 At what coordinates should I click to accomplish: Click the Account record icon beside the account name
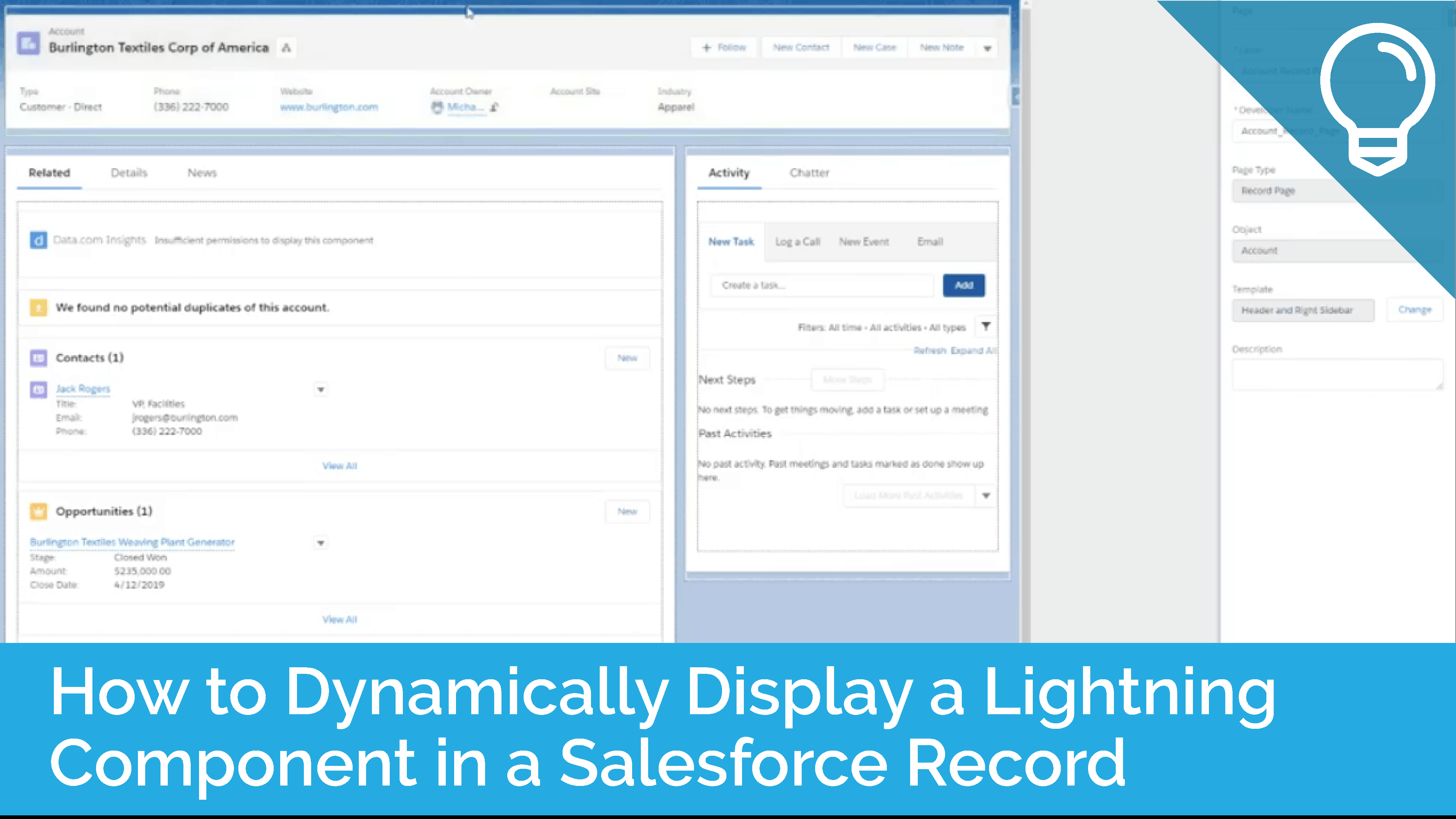tap(28, 43)
